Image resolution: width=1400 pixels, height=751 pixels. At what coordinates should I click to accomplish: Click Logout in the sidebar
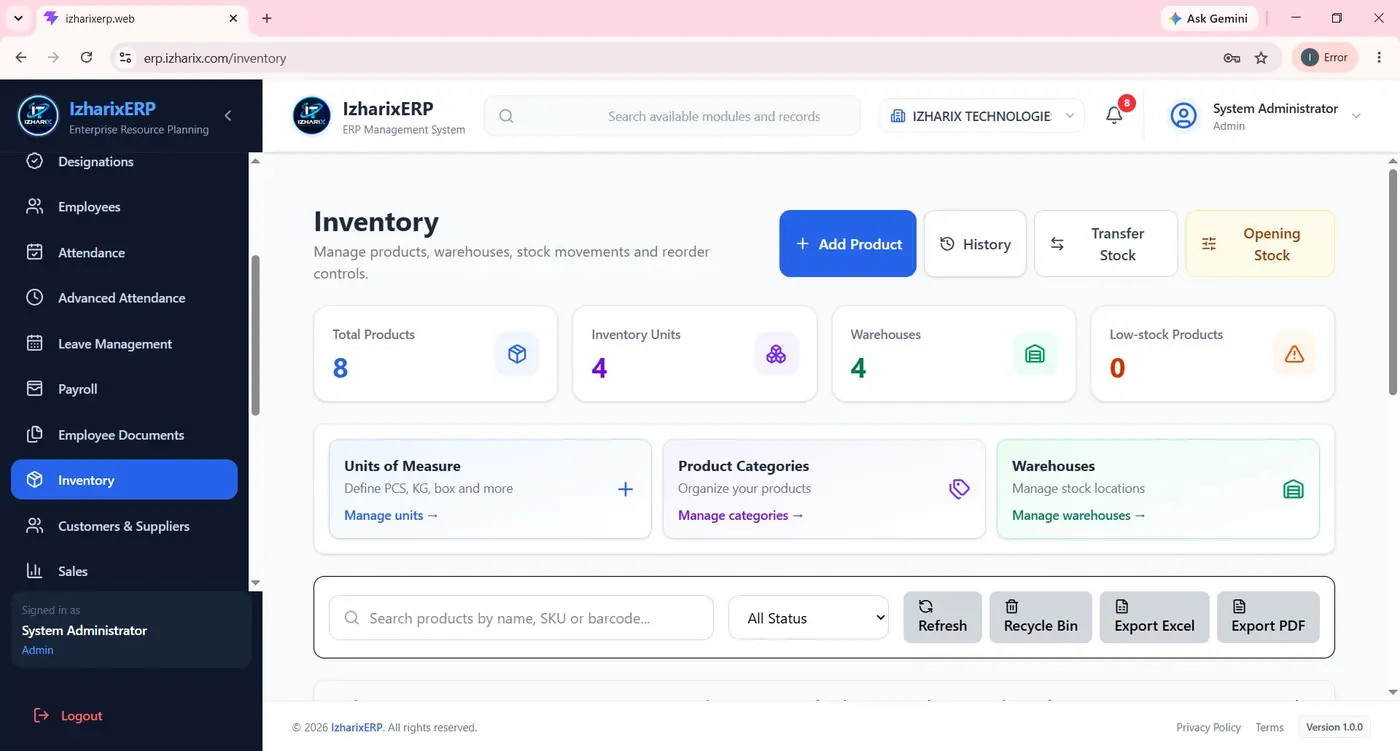click(68, 716)
